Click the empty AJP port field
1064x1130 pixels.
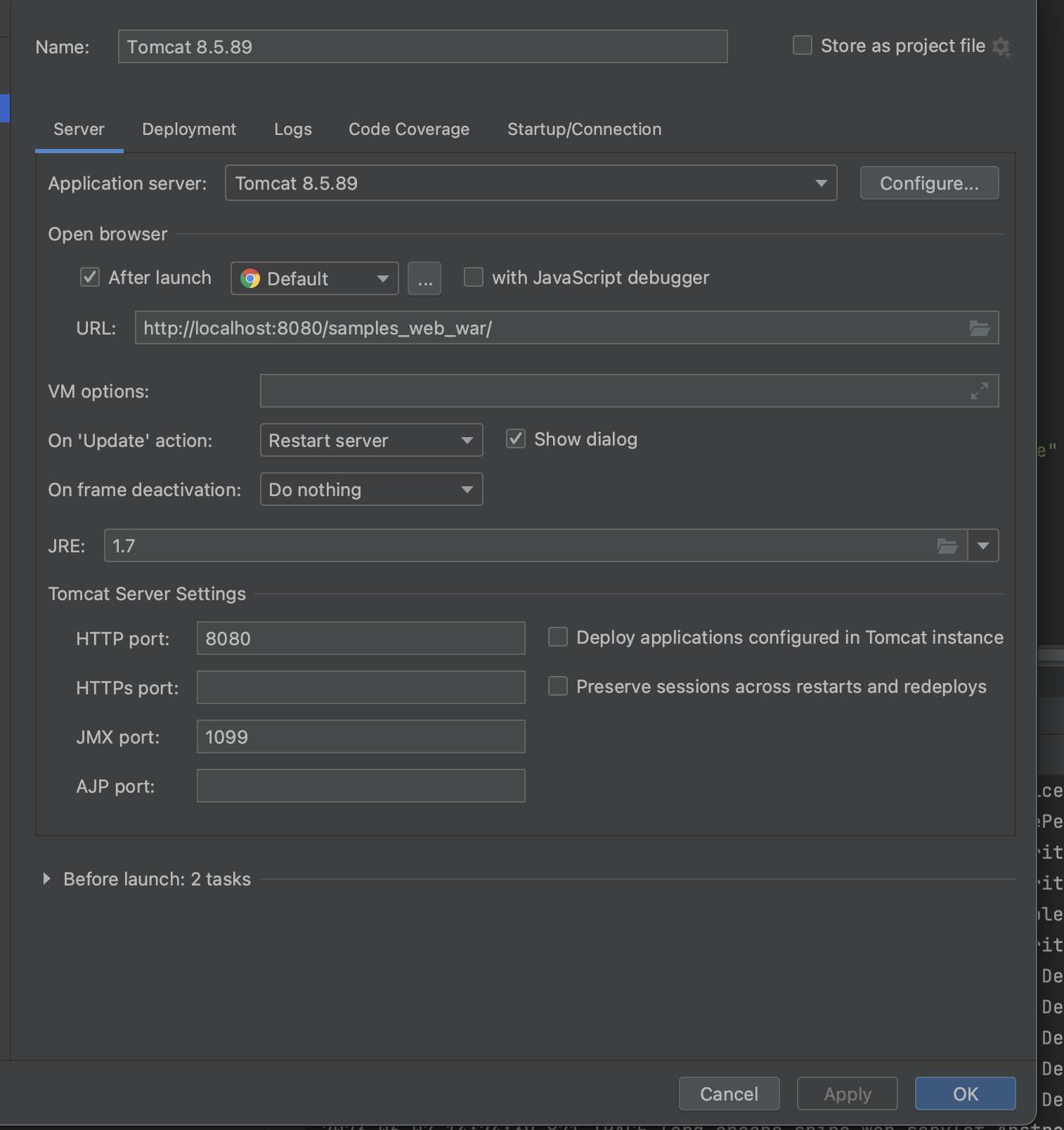[x=361, y=786]
